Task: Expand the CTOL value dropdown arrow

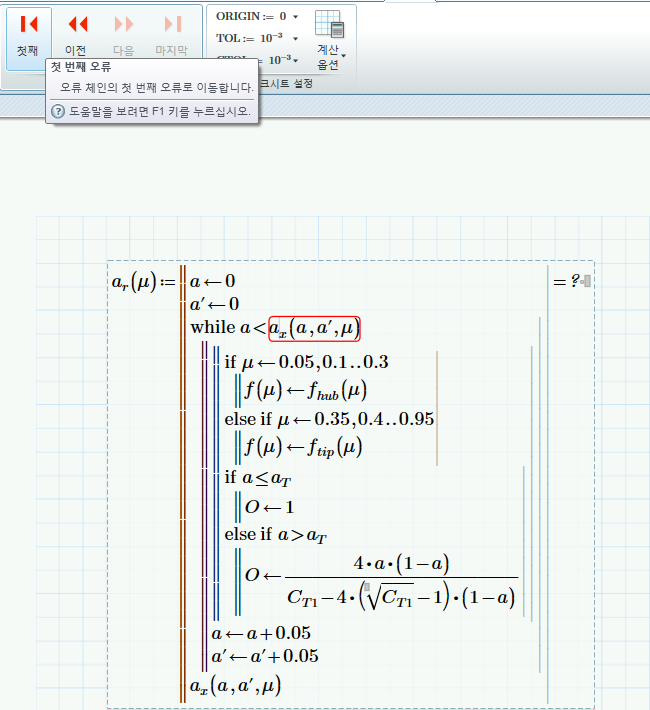Action: [295, 60]
